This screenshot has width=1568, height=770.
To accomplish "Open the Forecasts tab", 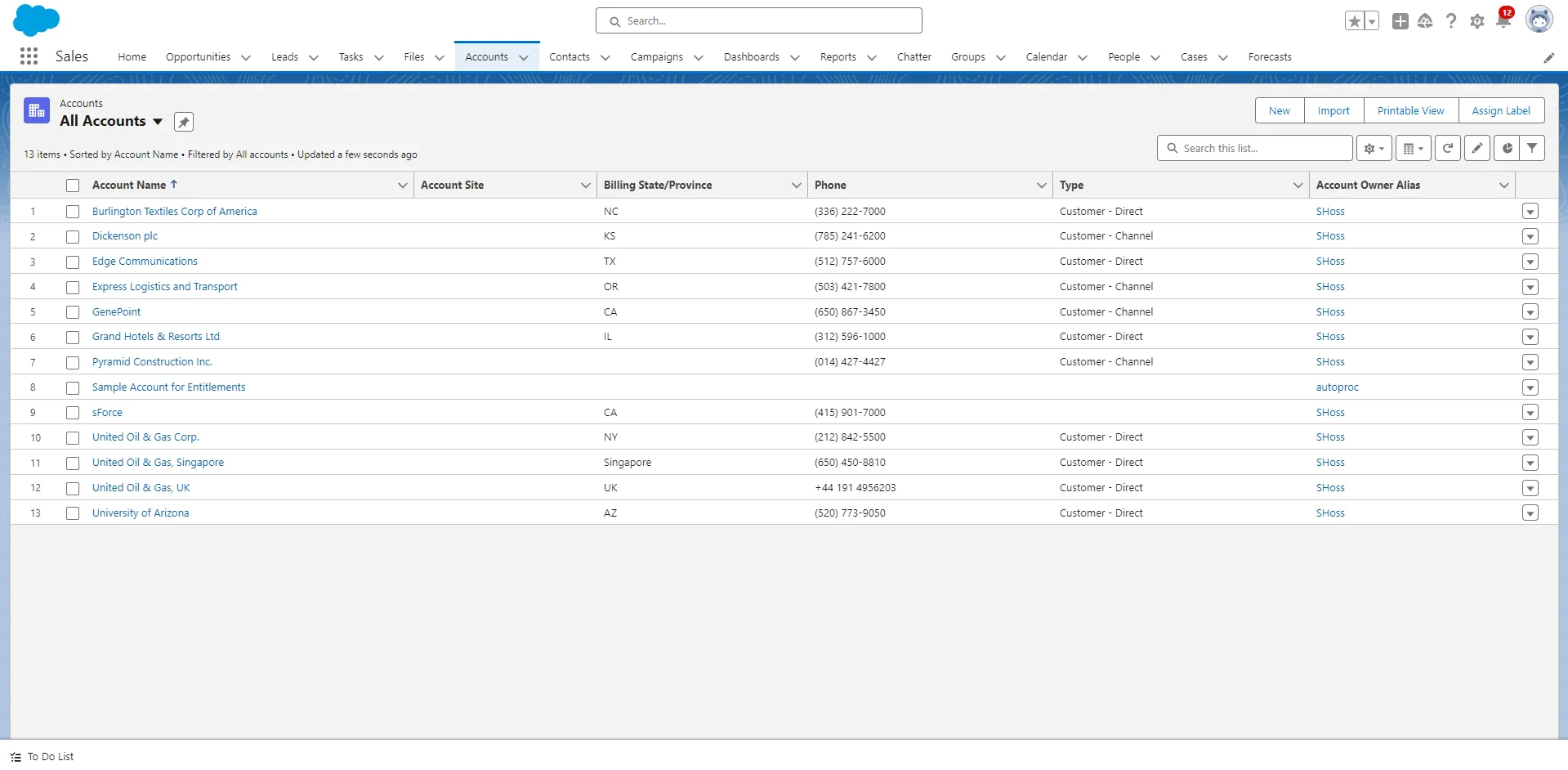I will (1270, 57).
